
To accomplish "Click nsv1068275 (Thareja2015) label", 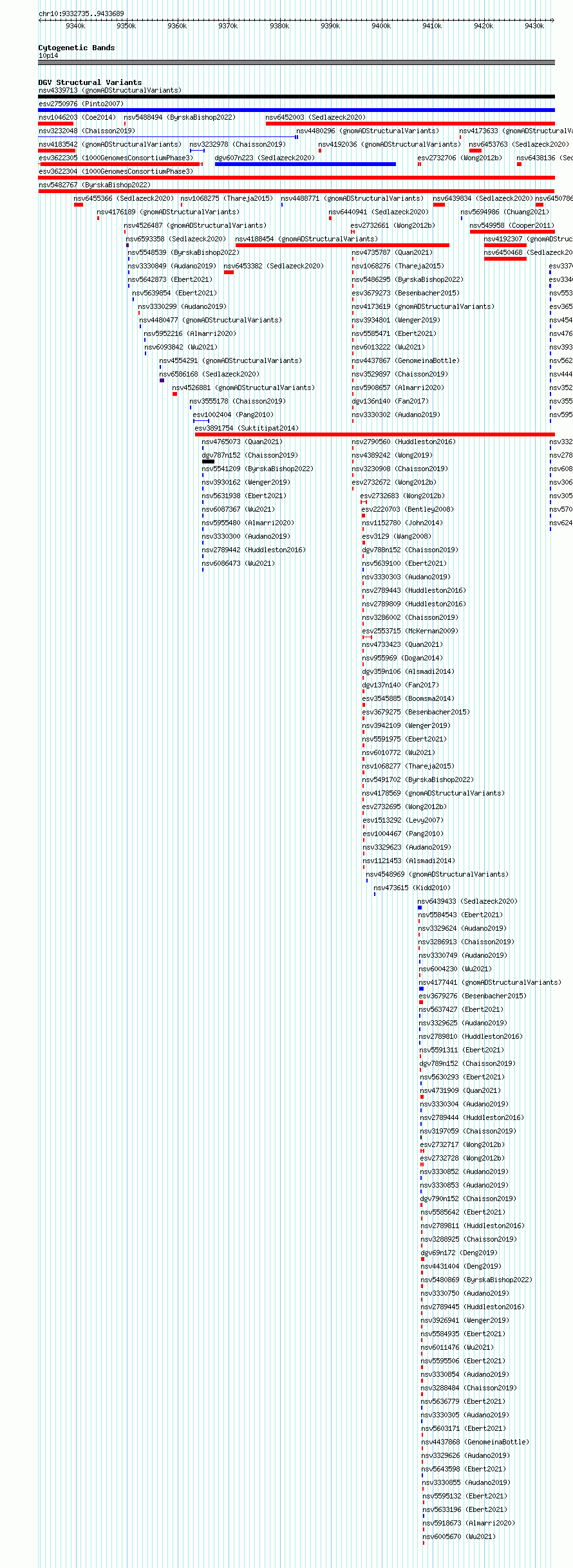I will point(227,198).
